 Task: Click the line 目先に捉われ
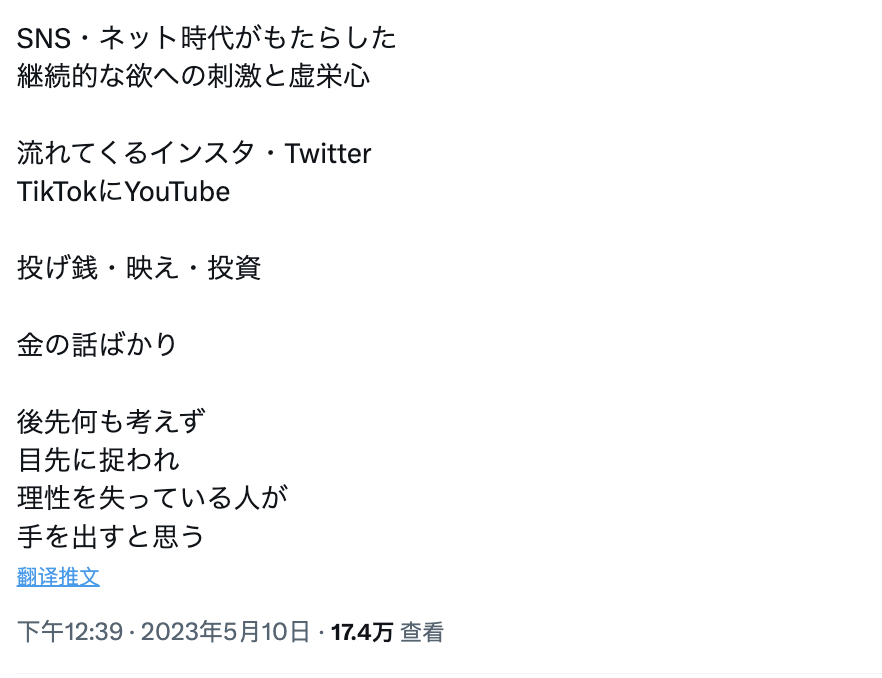(98, 460)
